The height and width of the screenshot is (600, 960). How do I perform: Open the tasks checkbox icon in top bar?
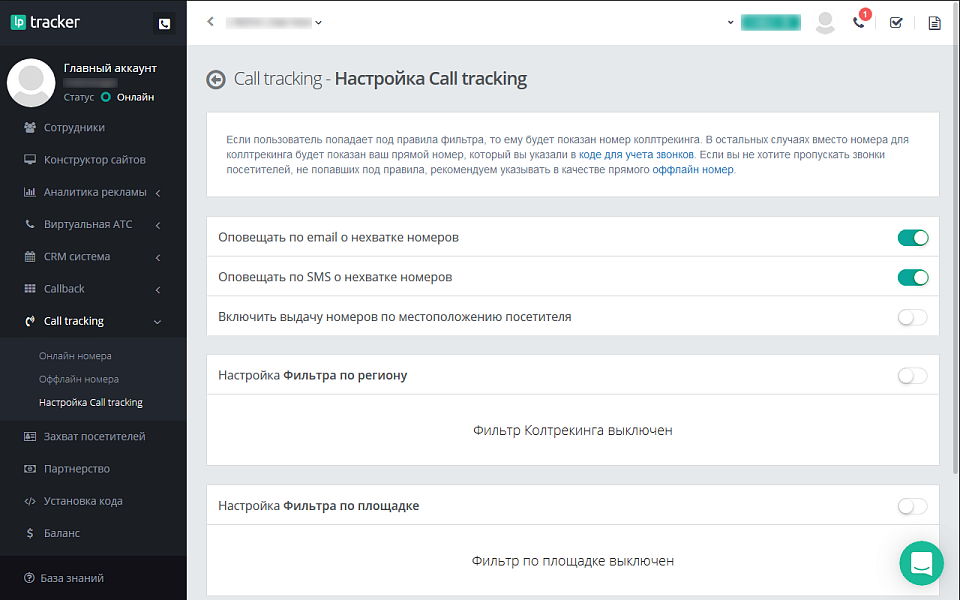pyautogui.click(x=896, y=22)
